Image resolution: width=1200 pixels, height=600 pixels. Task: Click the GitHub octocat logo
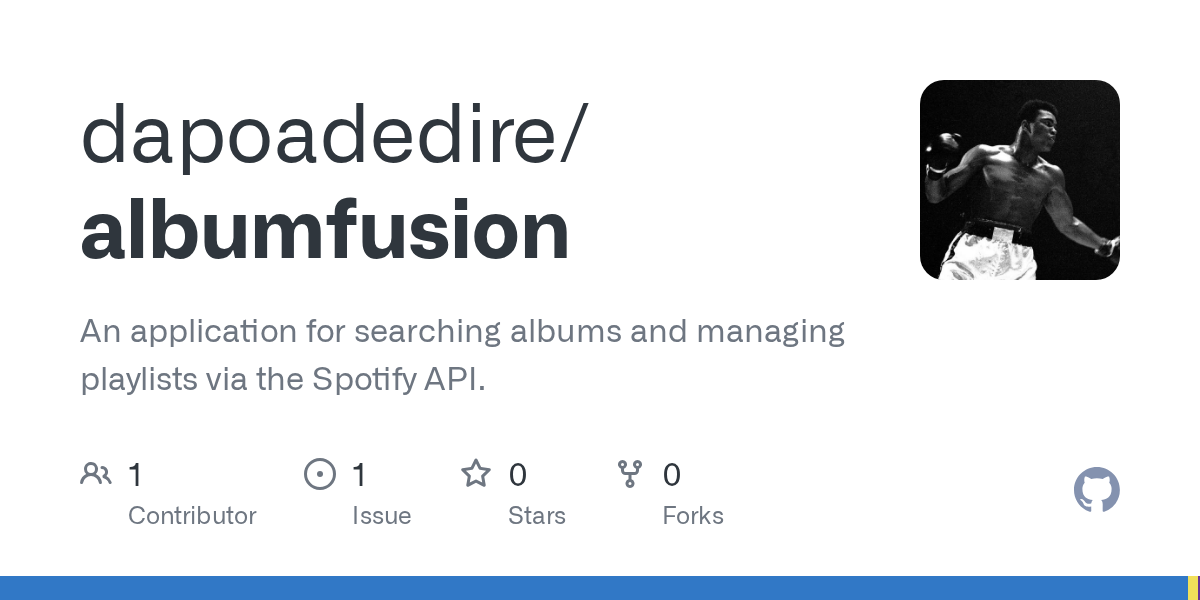click(x=1097, y=490)
